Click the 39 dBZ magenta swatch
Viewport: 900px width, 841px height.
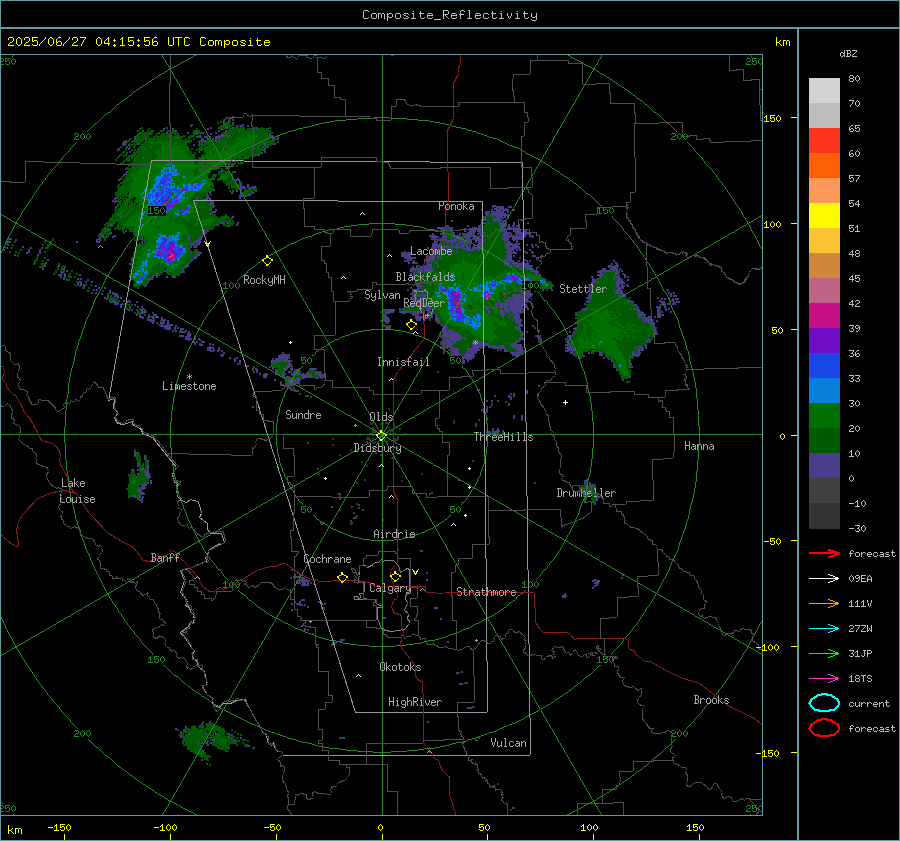pos(824,315)
